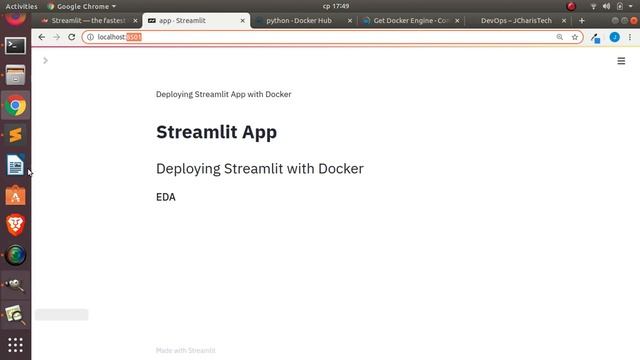The height and width of the screenshot is (360, 640).
Task: View site information icon
Action: [x=90, y=37]
